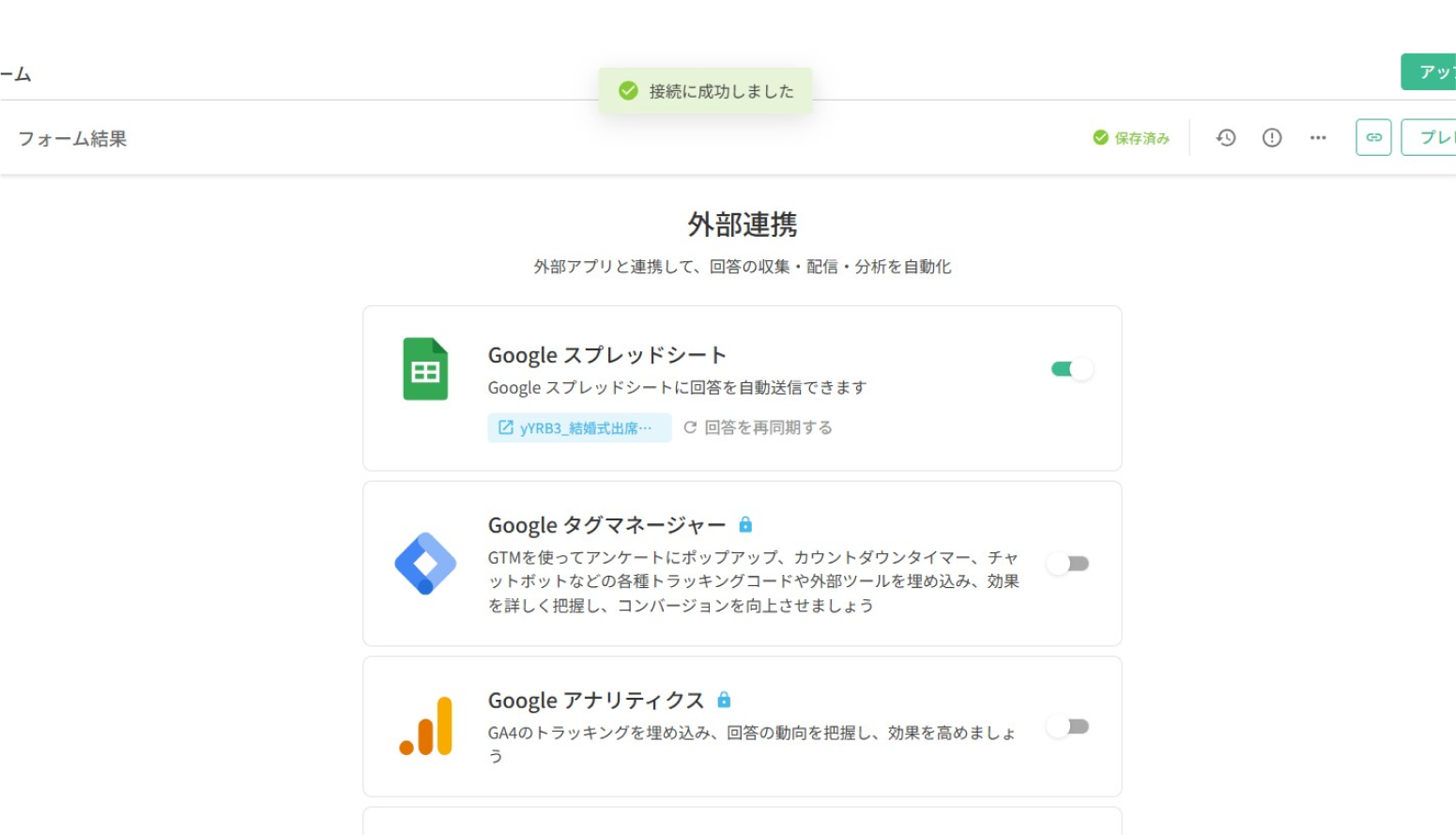
Task: Click the 外部連携 page heading
Action: [x=743, y=224]
